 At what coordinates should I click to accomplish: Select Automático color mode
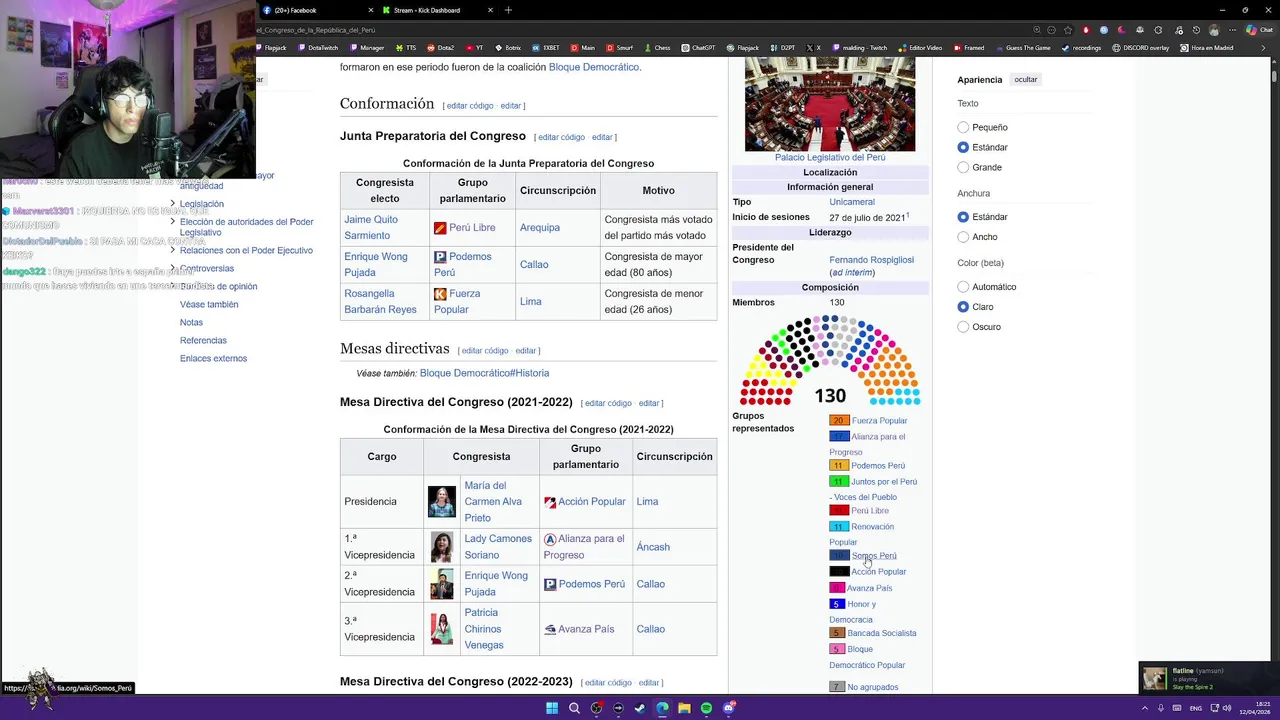(x=963, y=287)
